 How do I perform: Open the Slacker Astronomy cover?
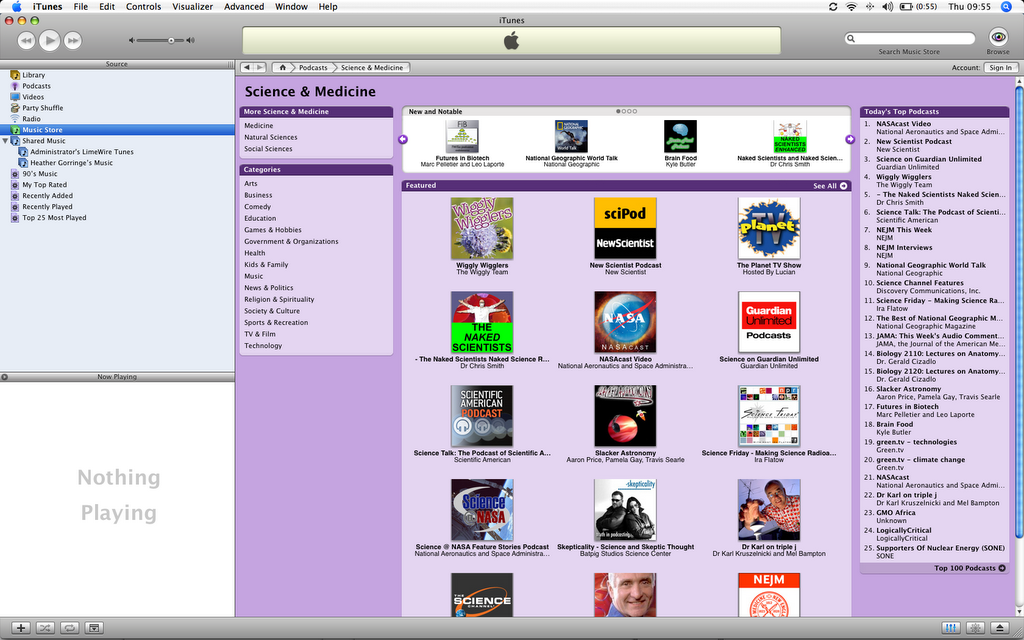pyautogui.click(x=625, y=416)
